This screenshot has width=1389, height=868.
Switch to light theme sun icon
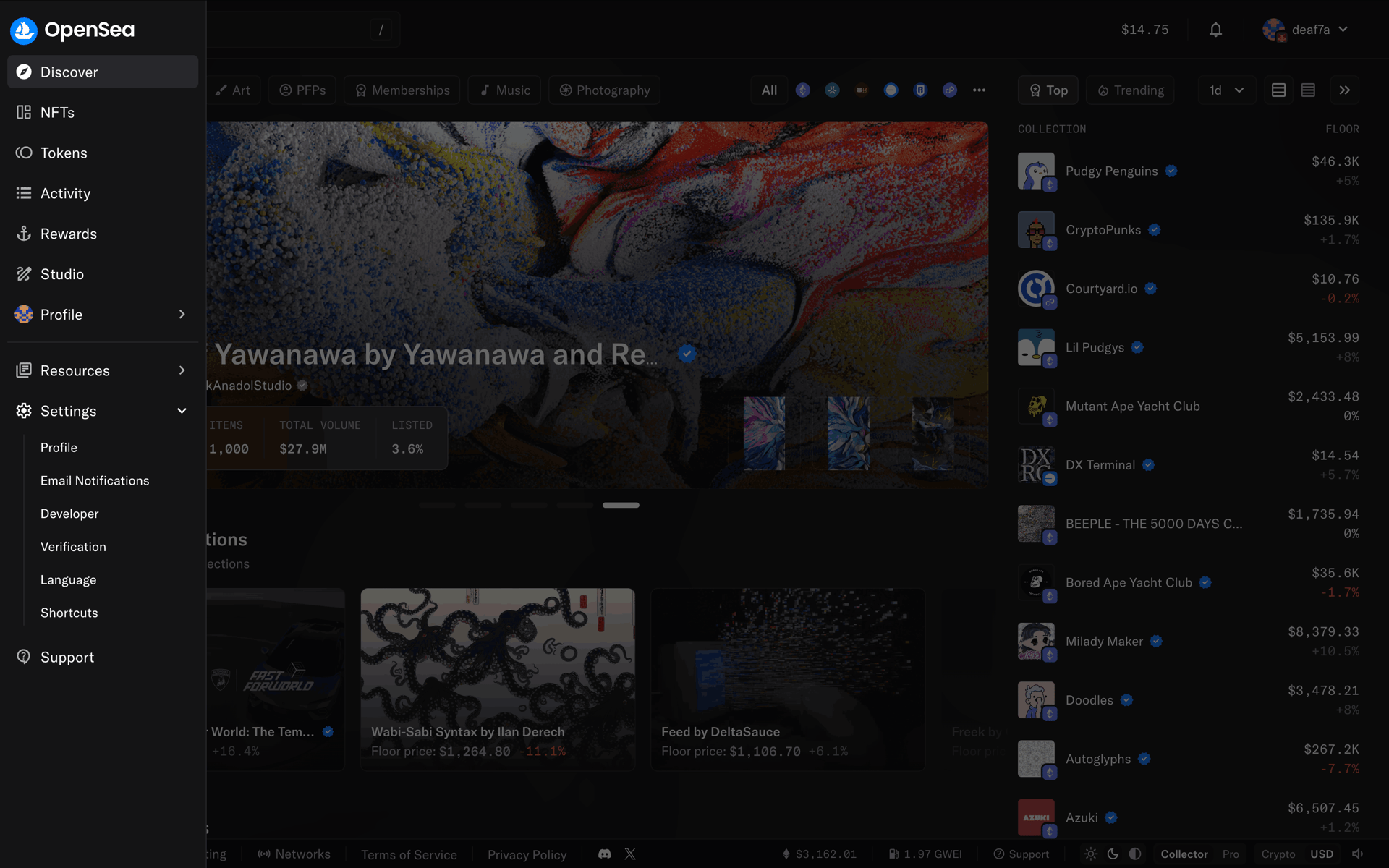[1091, 854]
